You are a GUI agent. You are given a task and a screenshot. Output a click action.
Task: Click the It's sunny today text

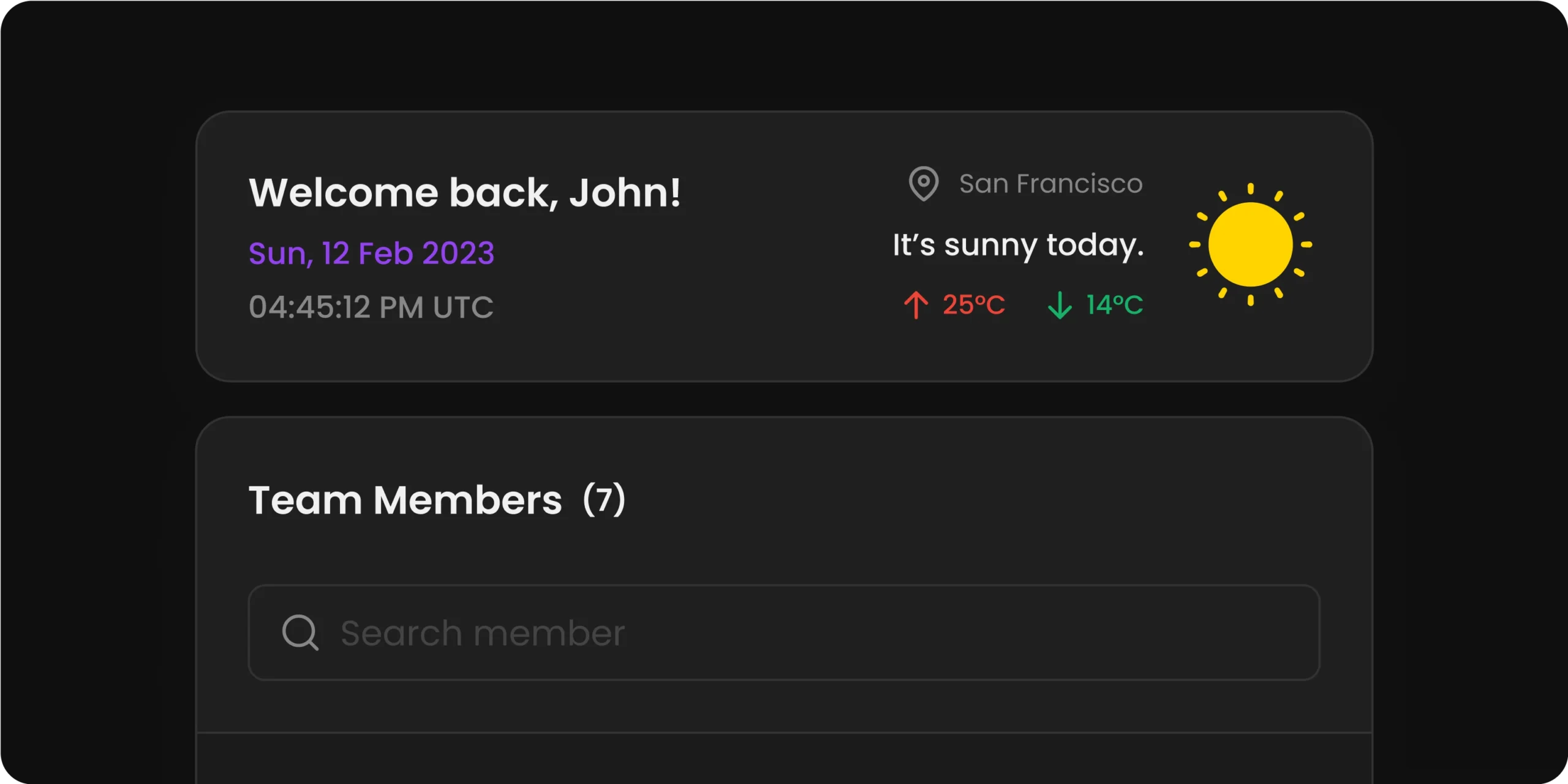tap(1018, 245)
